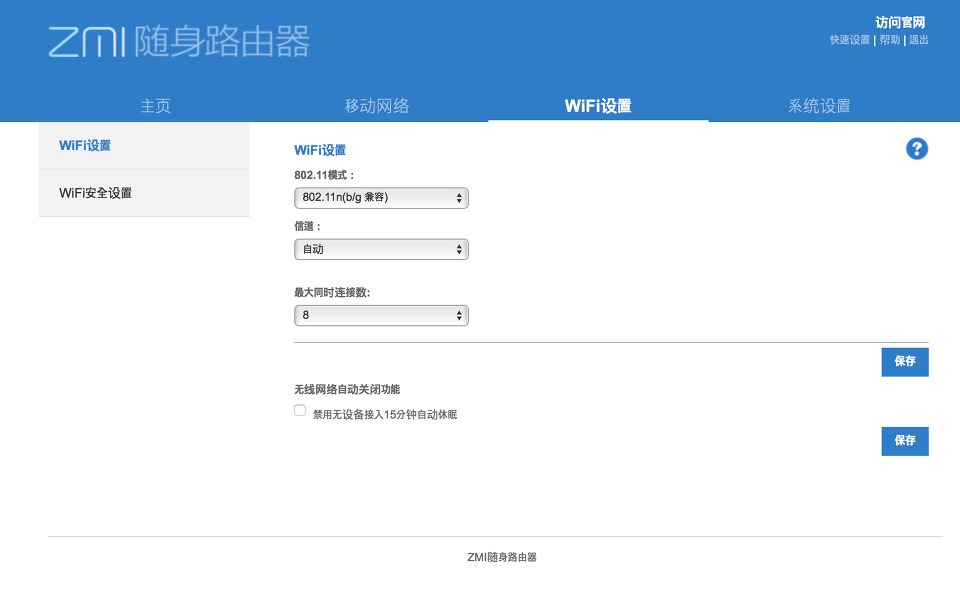The width and height of the screenshot is (960, 591).
Task: Open the blue question mark help icon
Action: click(x=916, y=149)
